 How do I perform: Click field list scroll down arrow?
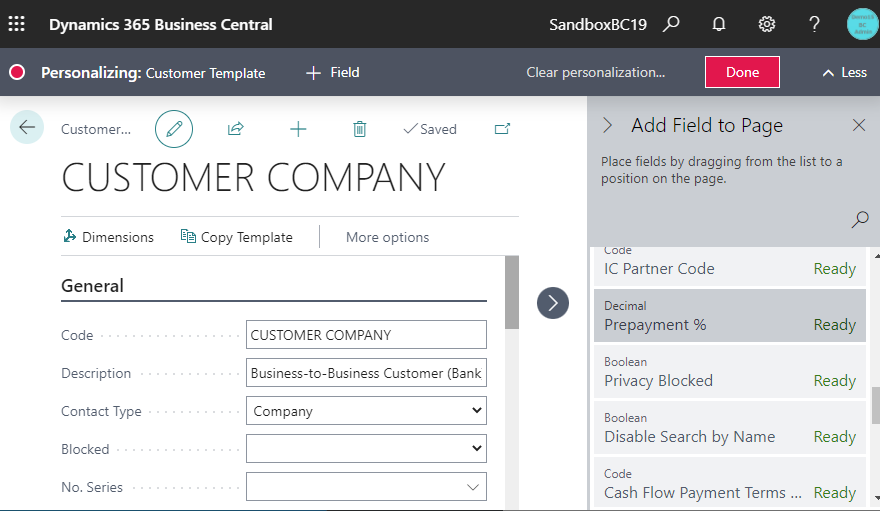coord(877,498)
